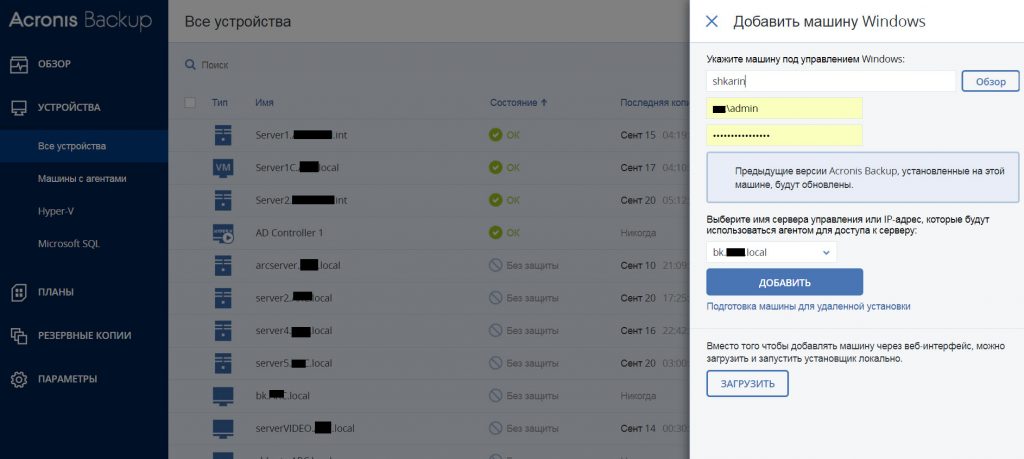
Task: Select the AD Controller 1 row name
Action: pyautogui.click(x=289, y=233)
